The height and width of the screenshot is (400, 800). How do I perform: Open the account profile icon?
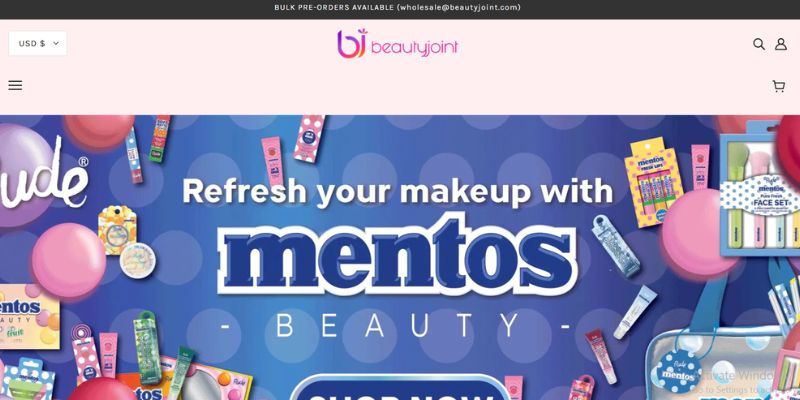pos(781,44)
